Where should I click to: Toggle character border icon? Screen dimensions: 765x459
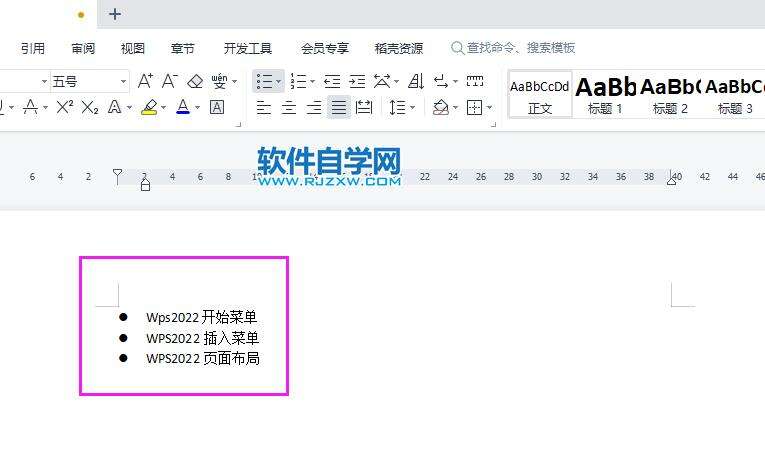pyautogui.click(x=217, y=107)
